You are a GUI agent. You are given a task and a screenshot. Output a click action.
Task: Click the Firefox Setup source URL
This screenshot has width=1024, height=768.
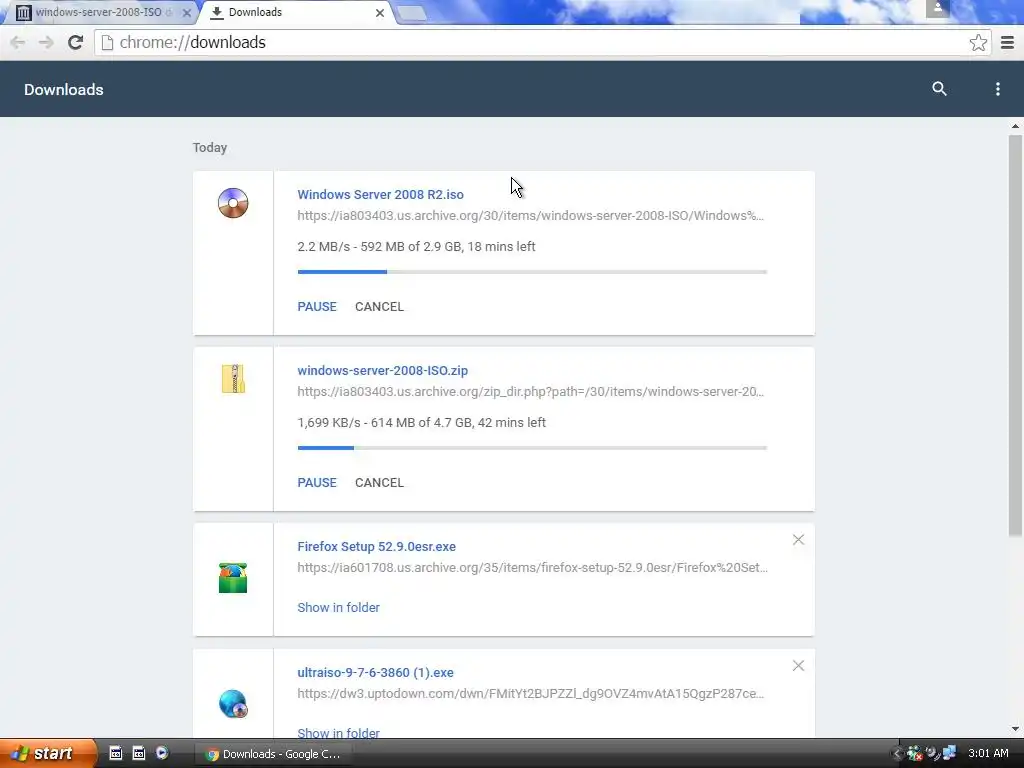point(532,568)
